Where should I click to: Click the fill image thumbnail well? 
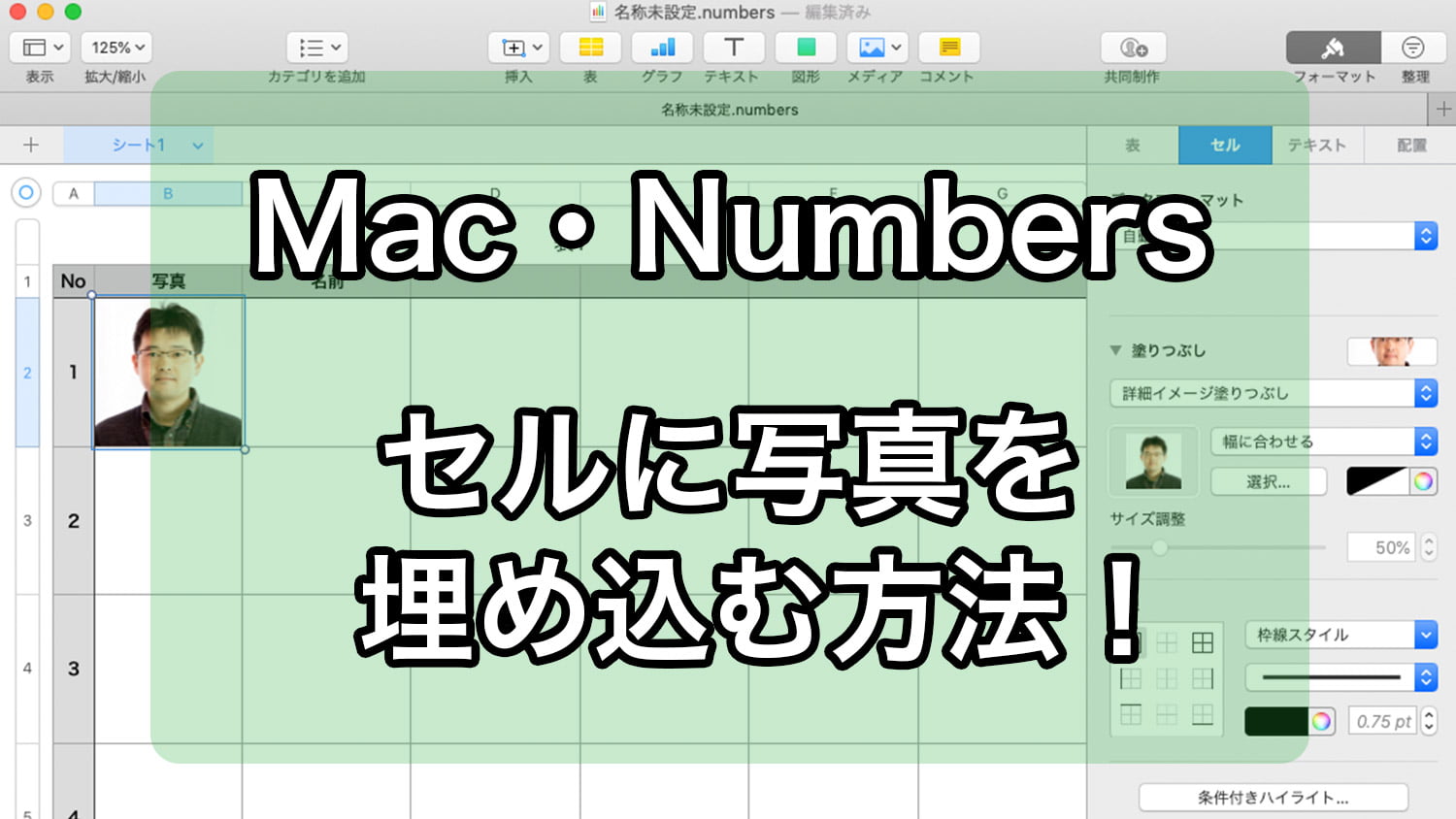1153,461
